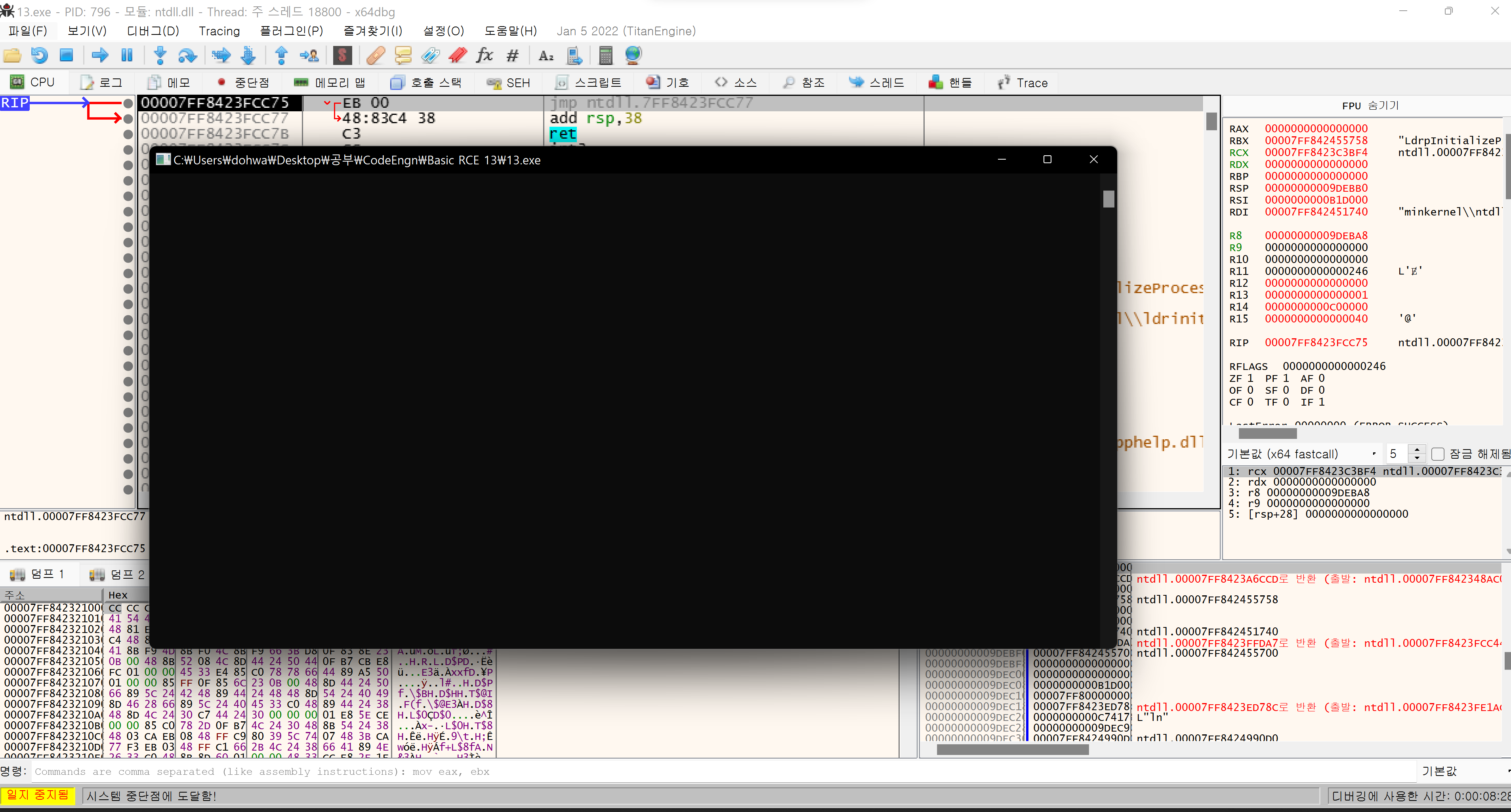The width and height of the screenshot is (1511, 812).
Task: Open the Bookmarks red tag icon
Action: pyautogui.click(x=458, y=56)
